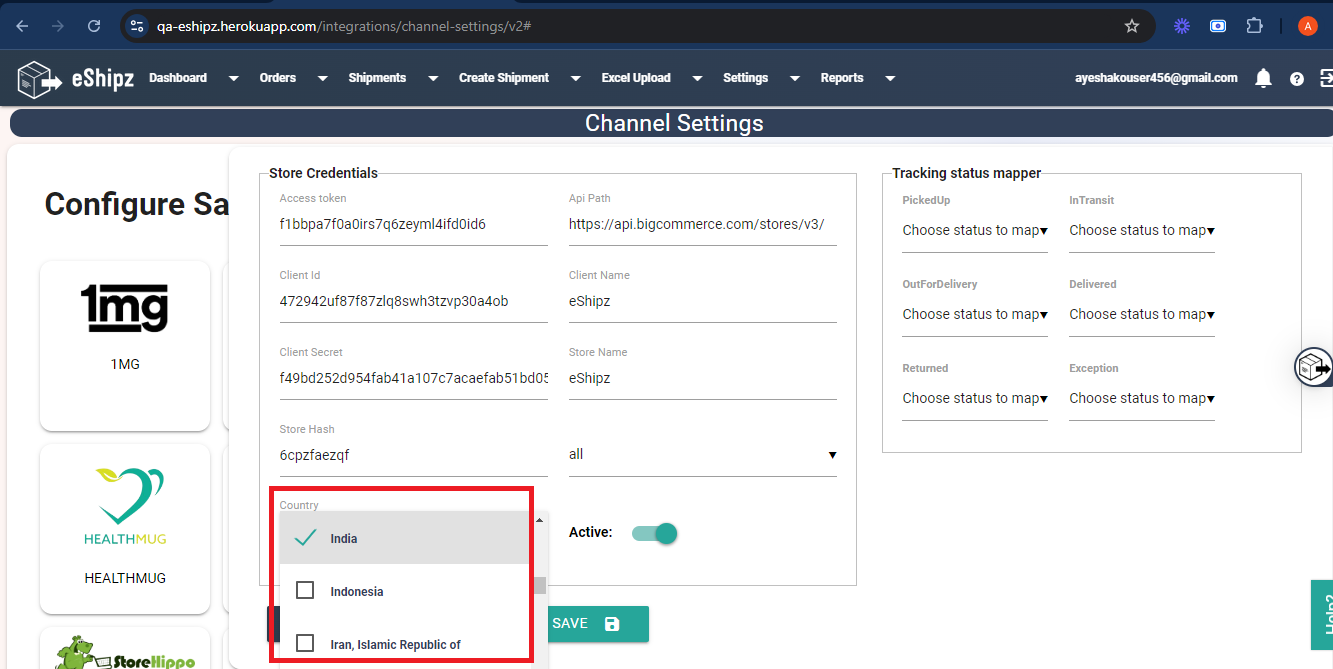Open the Exception status dropdown
1333x669 pixels.
pos(1142,399)
